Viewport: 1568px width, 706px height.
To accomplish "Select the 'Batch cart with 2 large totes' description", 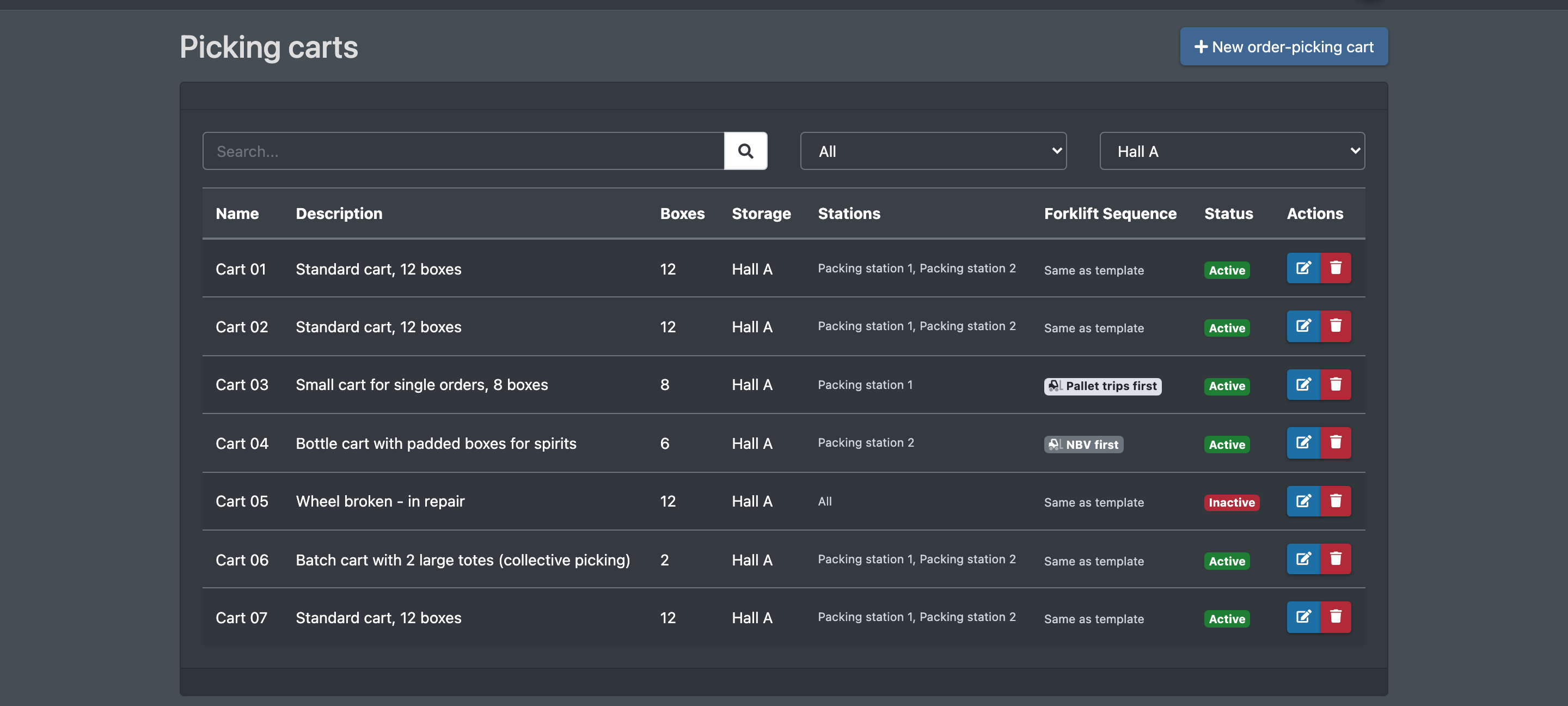I will coord(463,559).
